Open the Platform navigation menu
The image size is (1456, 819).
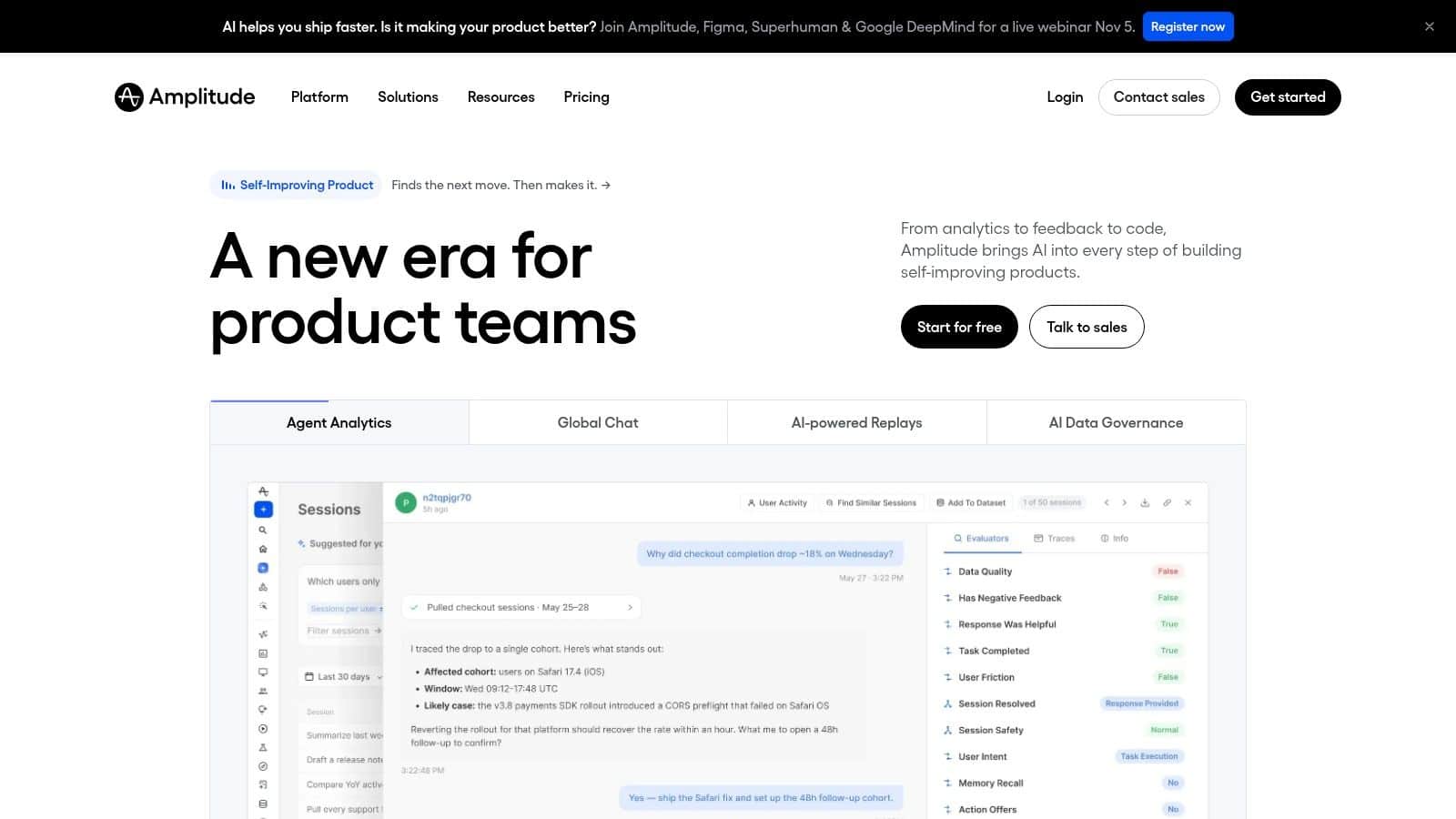(319, 96)
